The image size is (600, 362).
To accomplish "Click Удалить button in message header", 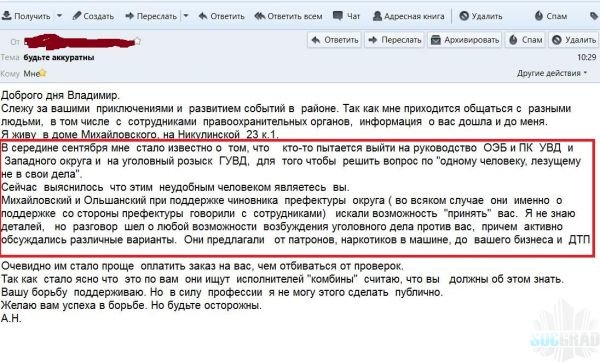I will 574,40.
